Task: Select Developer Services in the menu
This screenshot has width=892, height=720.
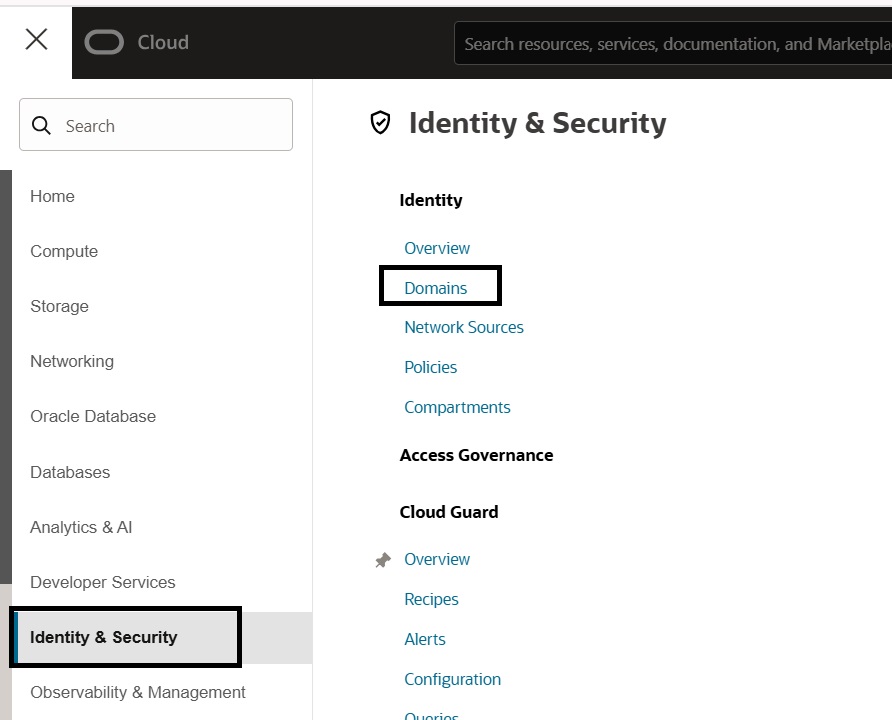Action: click(103, 582)
